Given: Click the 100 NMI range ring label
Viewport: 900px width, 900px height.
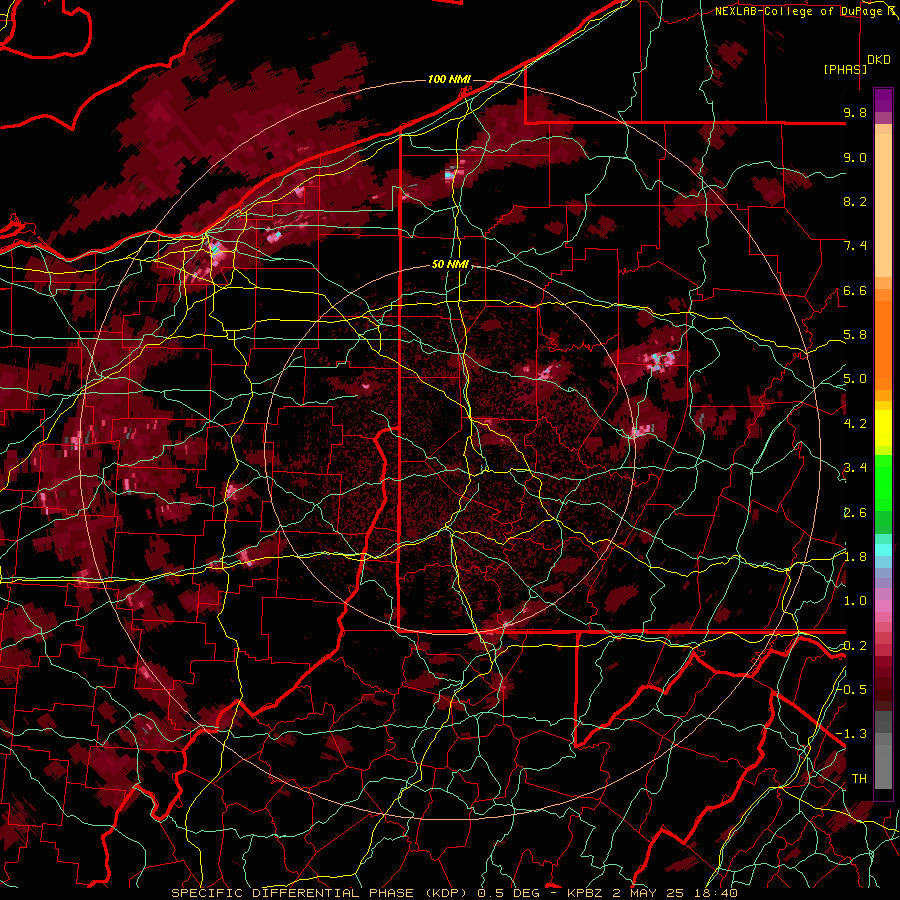Looking at the screenshot, I should click(449, 79).
